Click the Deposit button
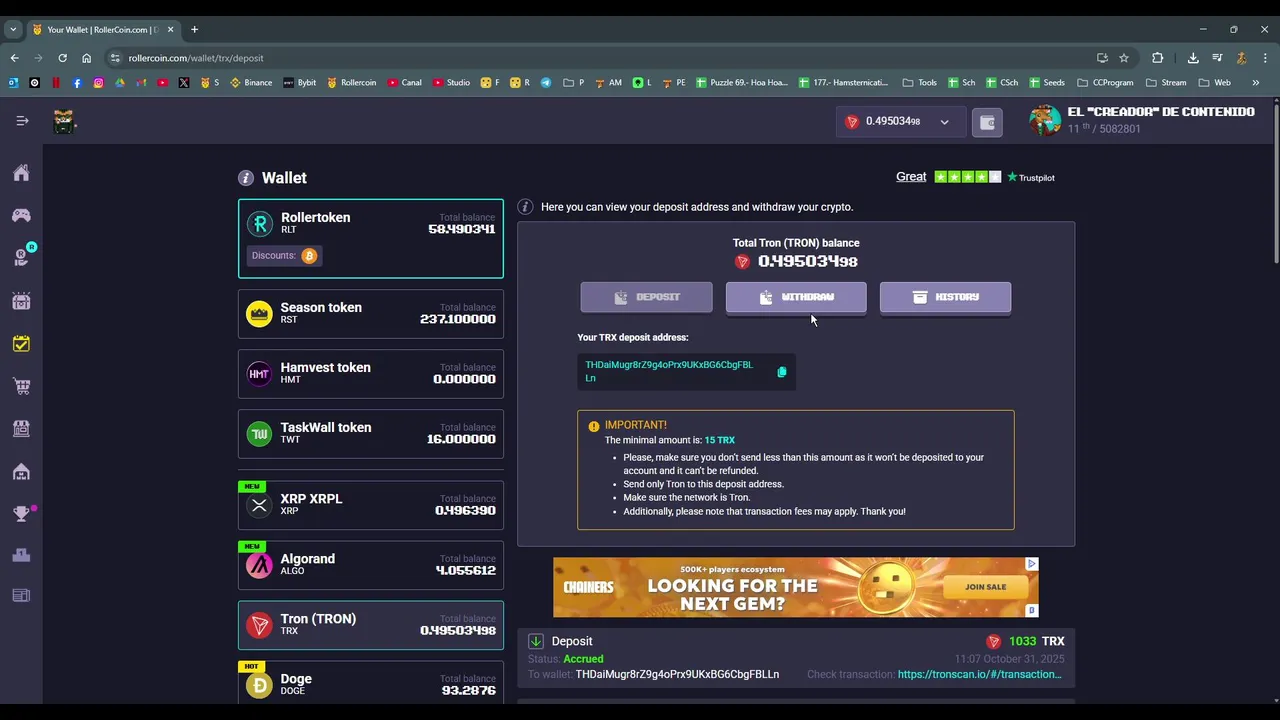Viewport: 1280px width, 720px height. pyautogui.click(x=647, y=297)
